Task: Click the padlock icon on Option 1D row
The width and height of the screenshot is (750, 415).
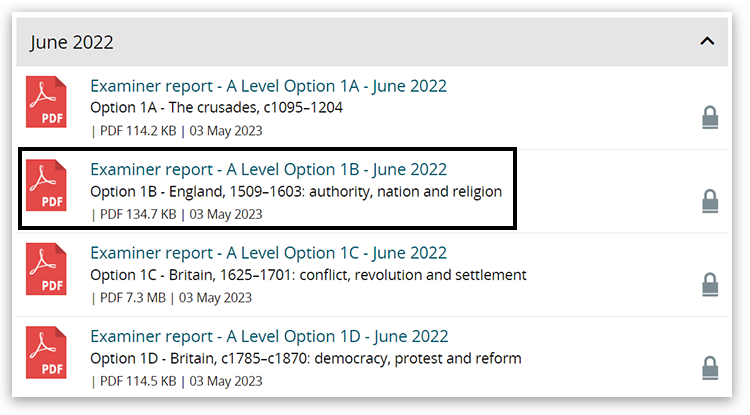Action: point(710,366)
